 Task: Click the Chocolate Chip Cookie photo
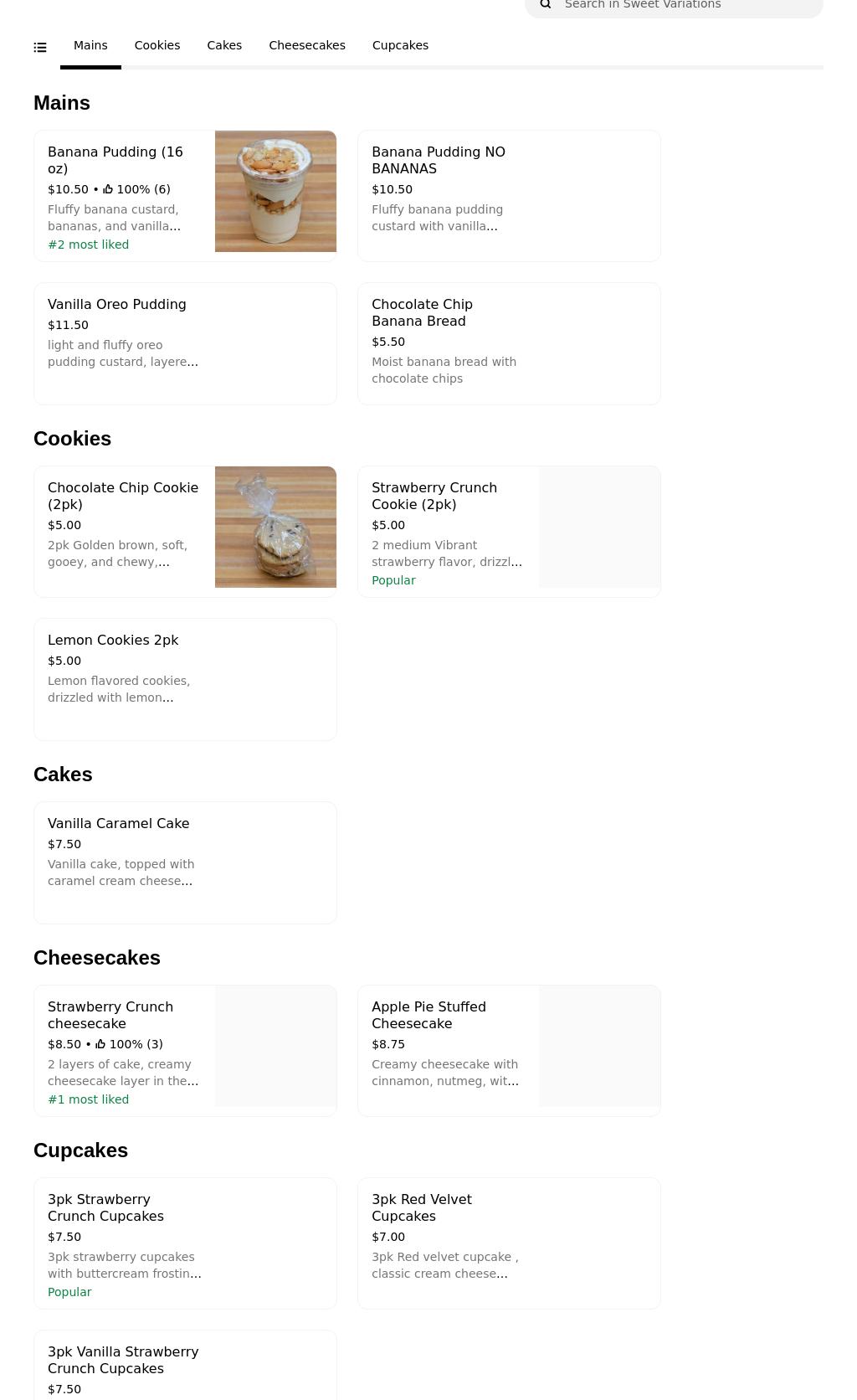pyautogui.click(x=275, y=527)
